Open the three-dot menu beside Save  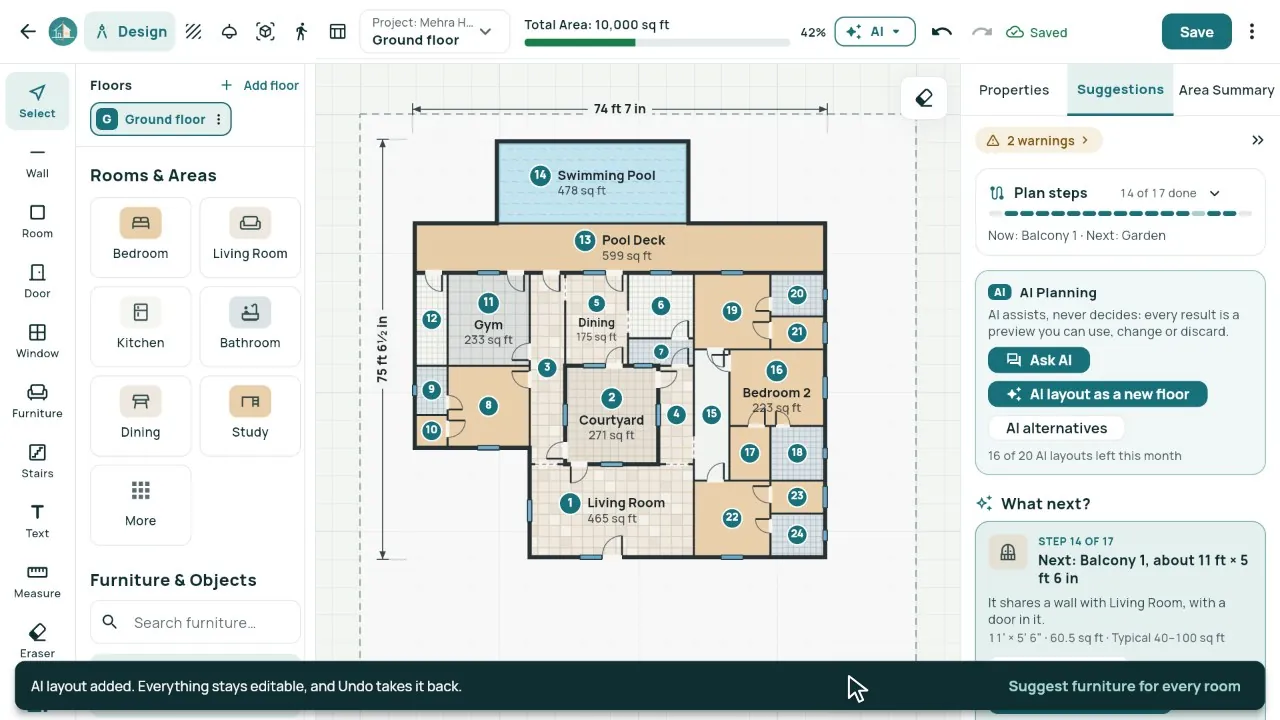pyautogui.click(x=1252, y=32)
